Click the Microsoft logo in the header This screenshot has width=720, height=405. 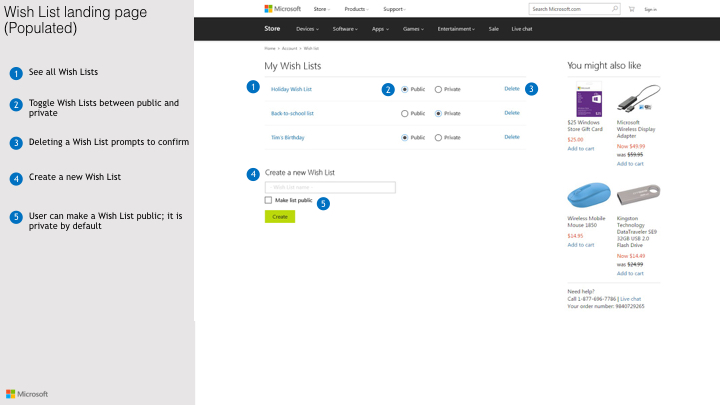[x=282, y=9]
